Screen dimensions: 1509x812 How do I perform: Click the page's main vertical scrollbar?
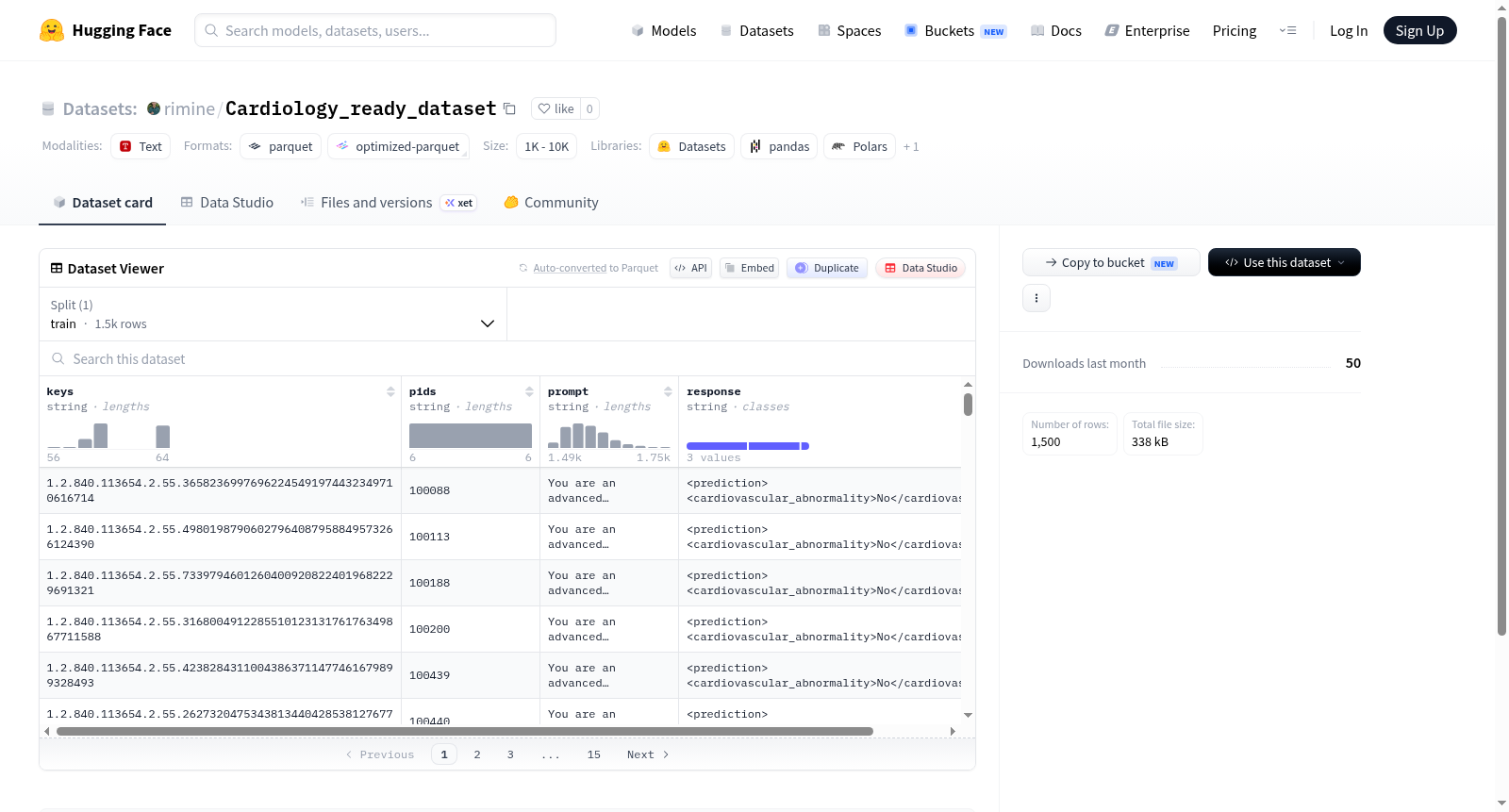1501,325
